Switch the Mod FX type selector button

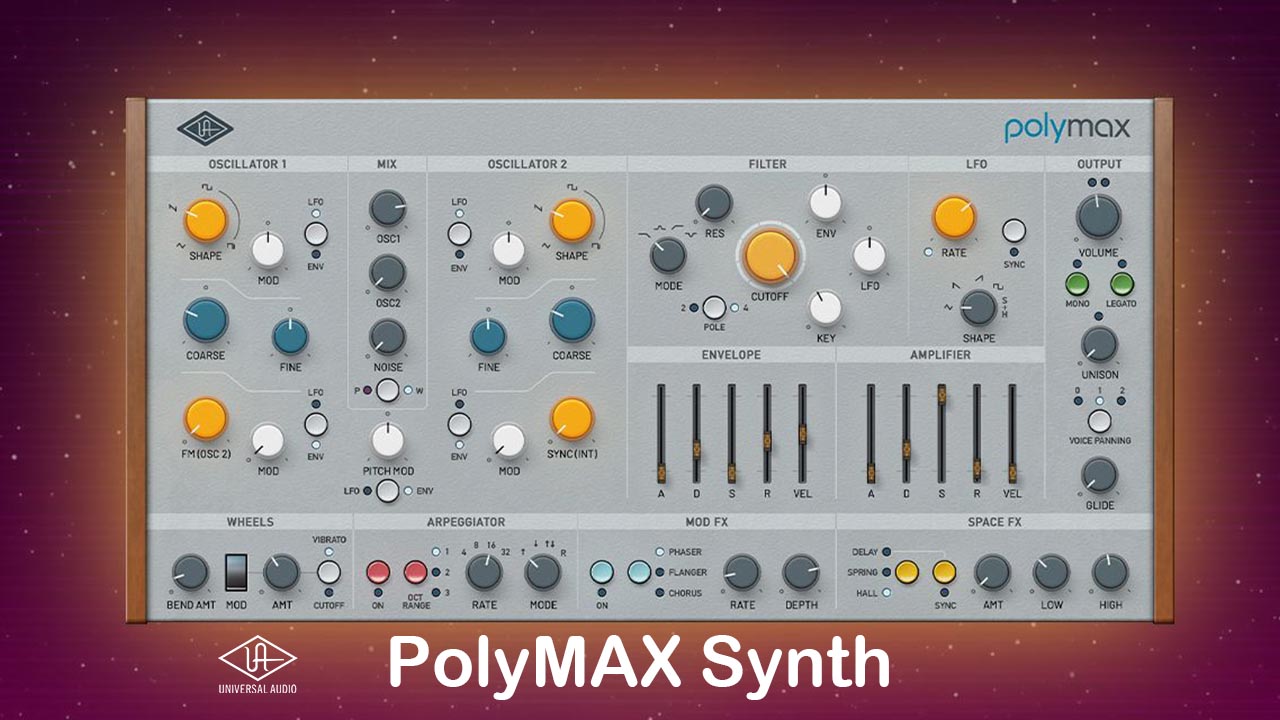coord(639,572)
